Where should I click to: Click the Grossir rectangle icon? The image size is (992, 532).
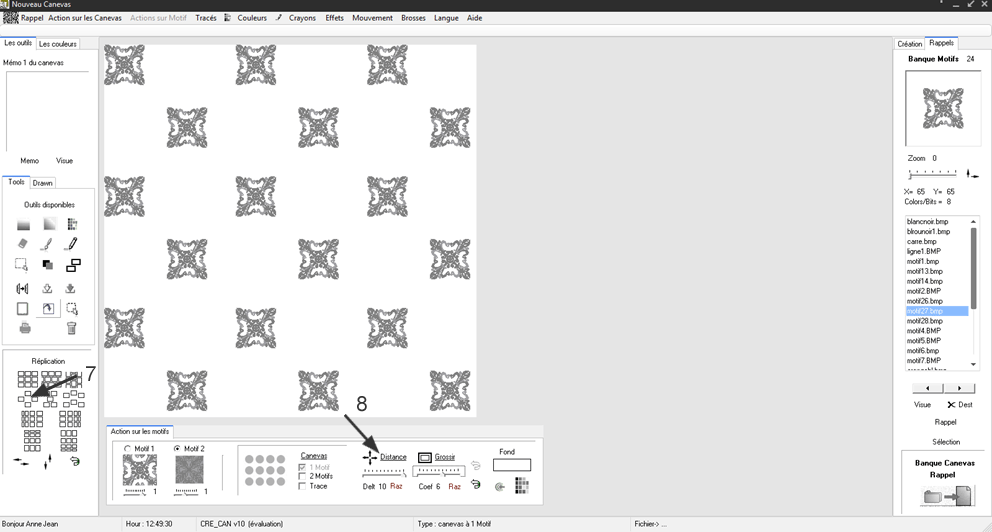coord(424,456)
